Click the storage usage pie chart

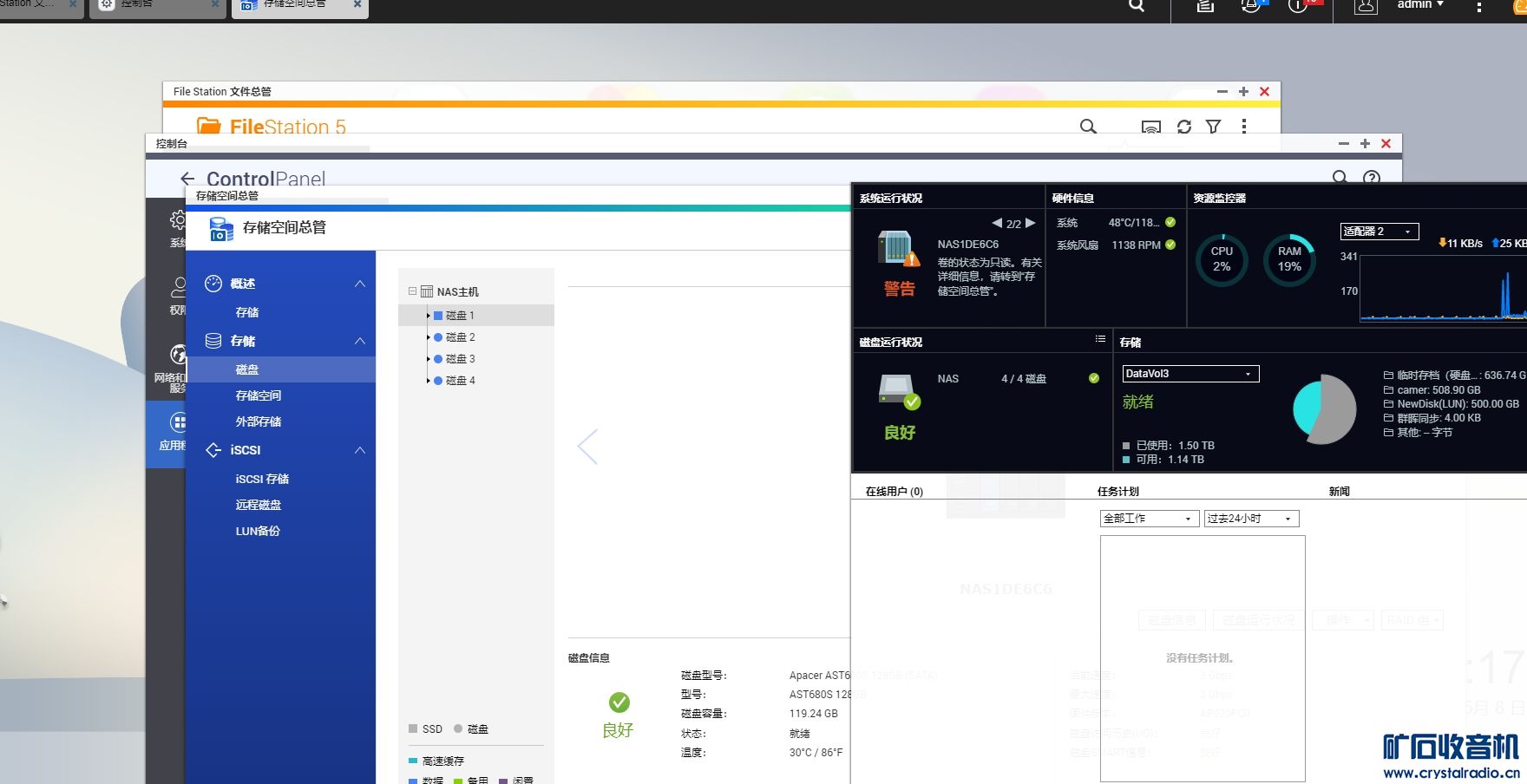tap(1324, 409)
